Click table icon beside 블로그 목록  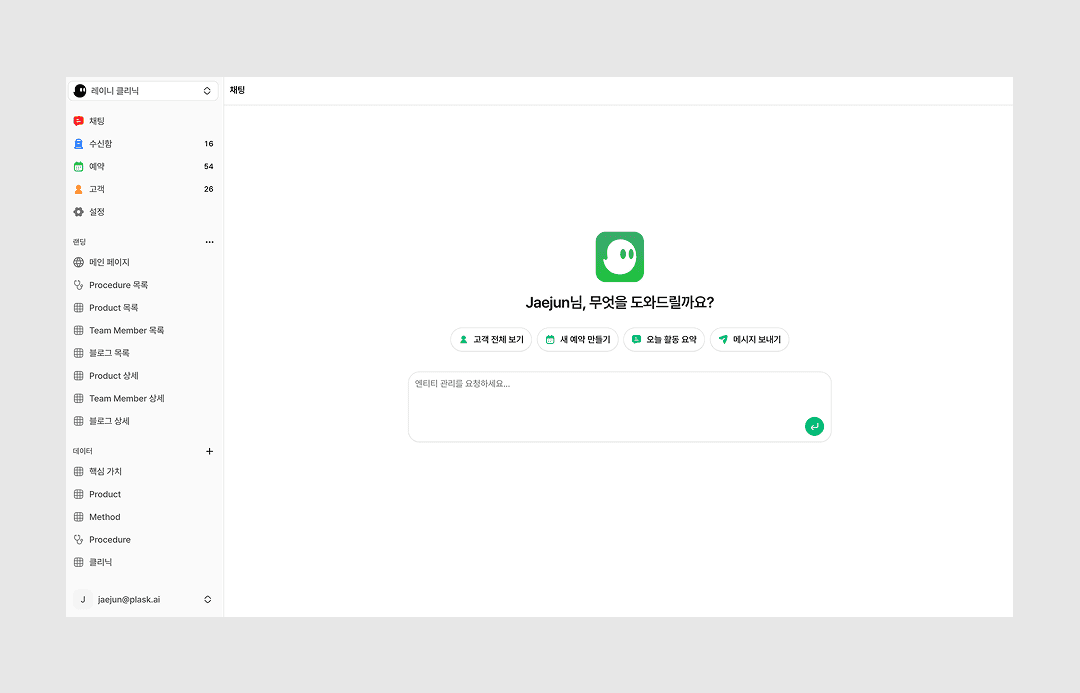click(79, 353)
